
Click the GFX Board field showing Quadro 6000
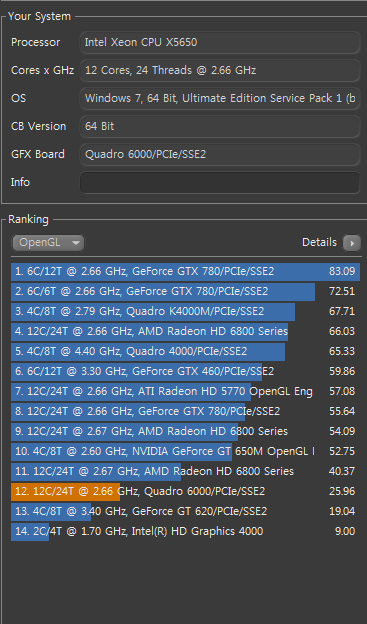click(220, 154)
